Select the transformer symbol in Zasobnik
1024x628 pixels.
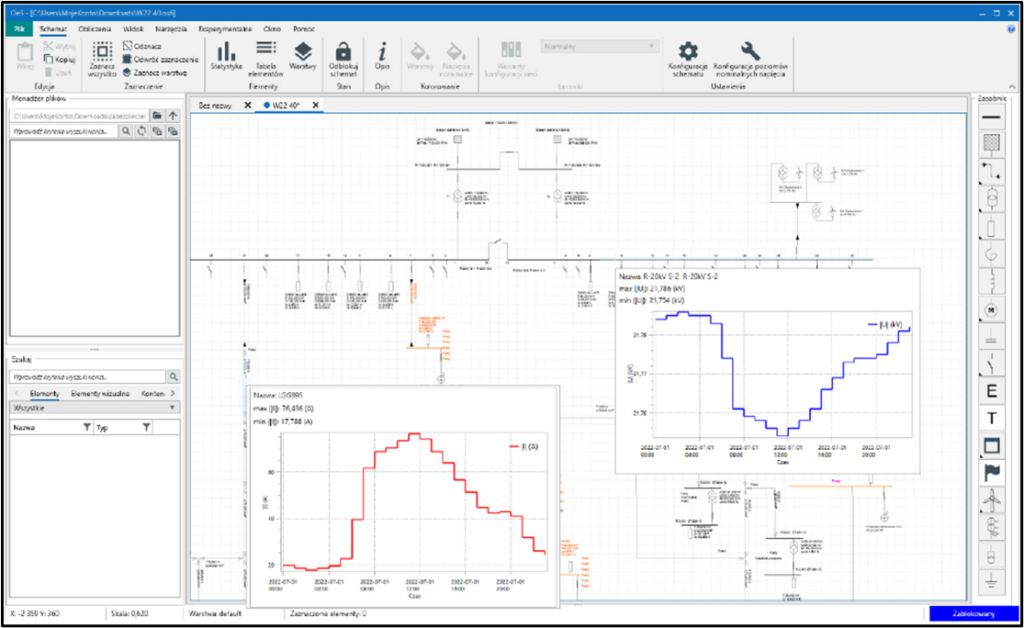pyautogui.click(x=991, y=198)
